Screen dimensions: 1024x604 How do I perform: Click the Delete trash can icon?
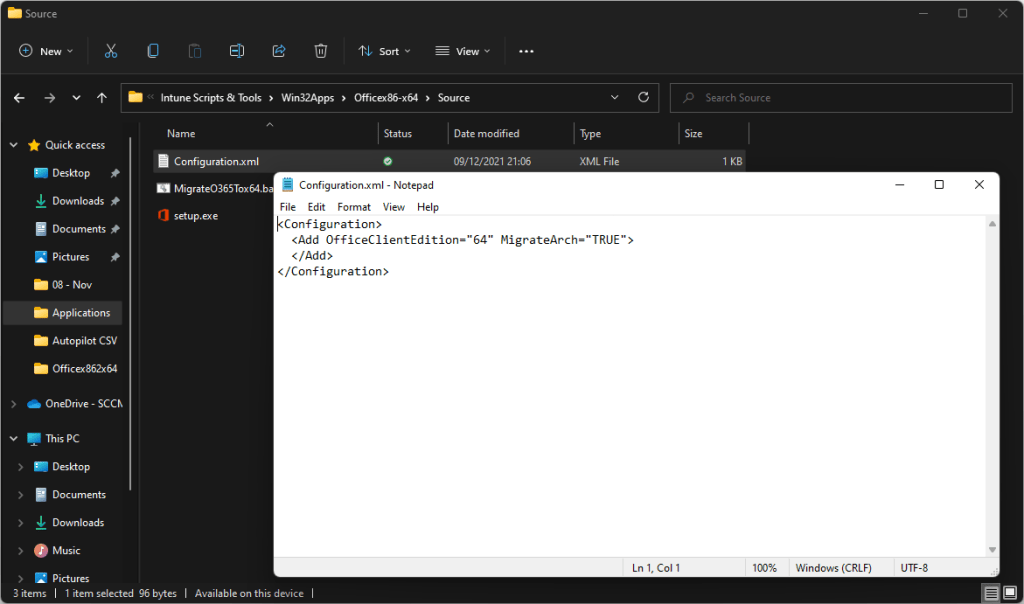point(321,51)
